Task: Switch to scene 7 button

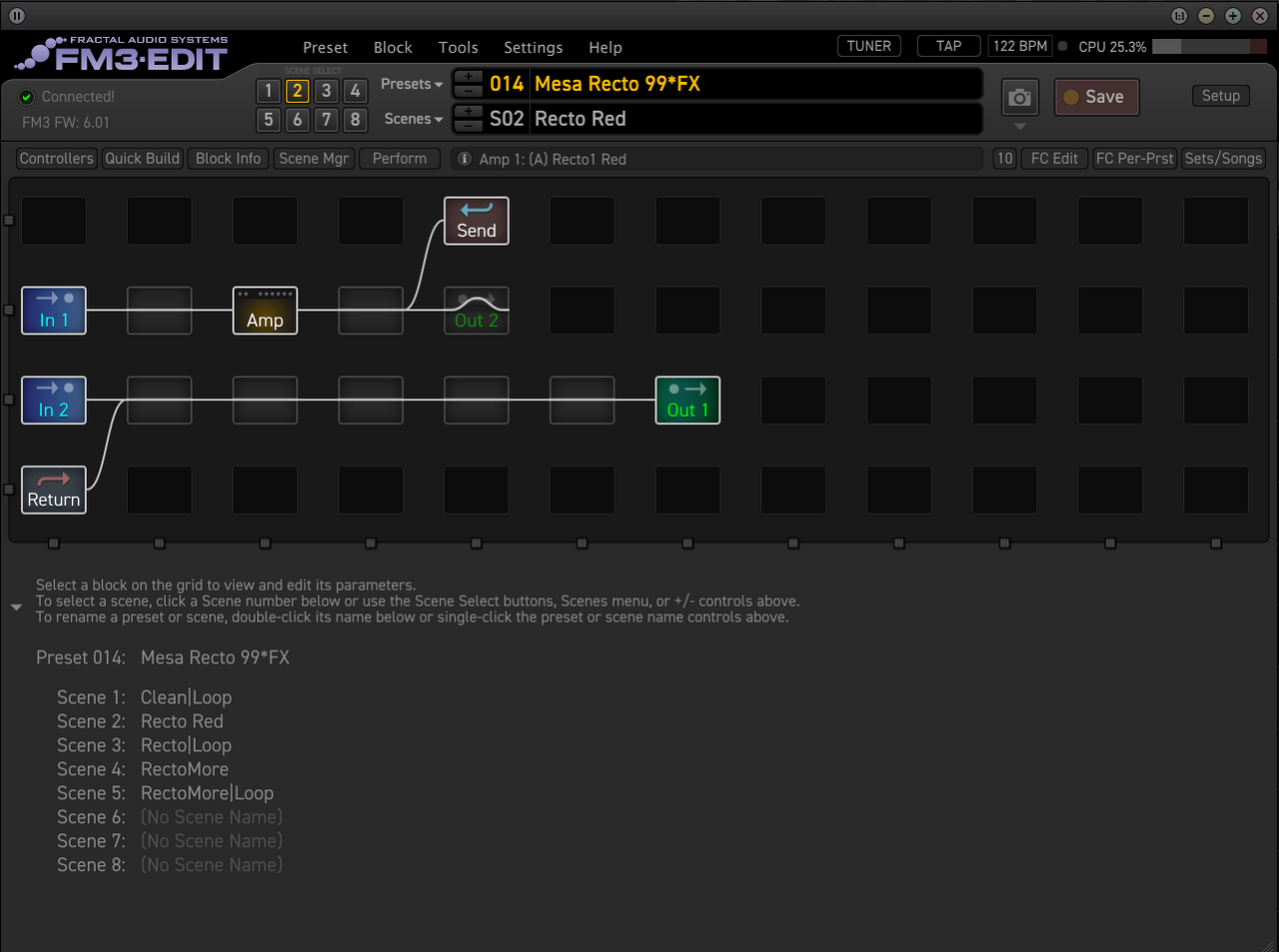Action: tap(326, 120)
